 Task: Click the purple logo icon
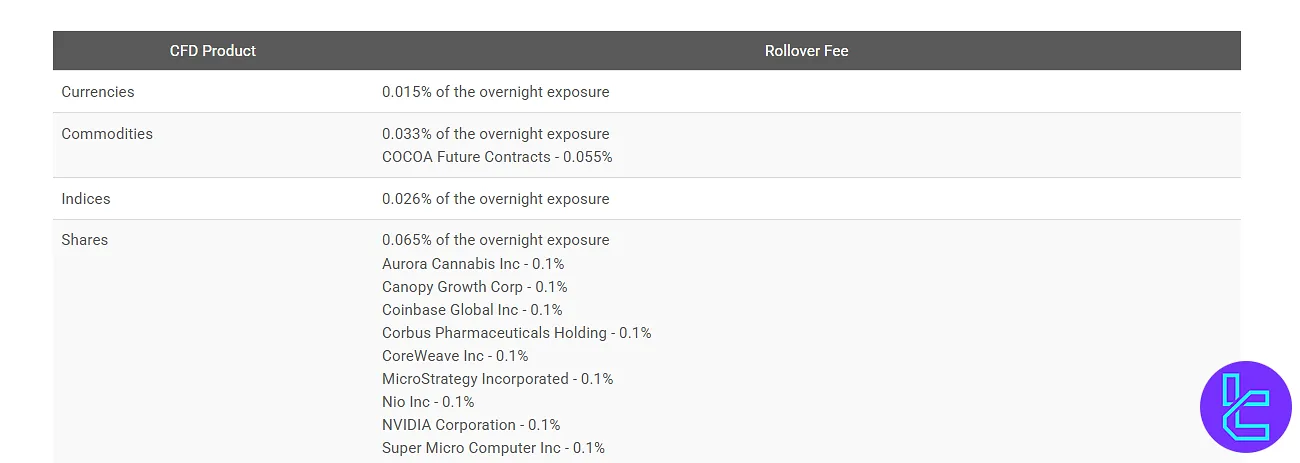tap(1245, 406)
